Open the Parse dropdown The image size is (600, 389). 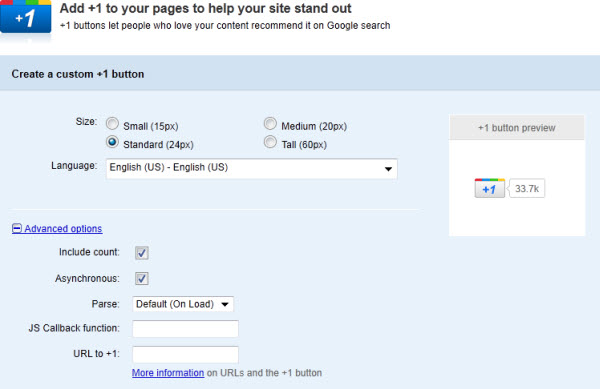point(183,304)
